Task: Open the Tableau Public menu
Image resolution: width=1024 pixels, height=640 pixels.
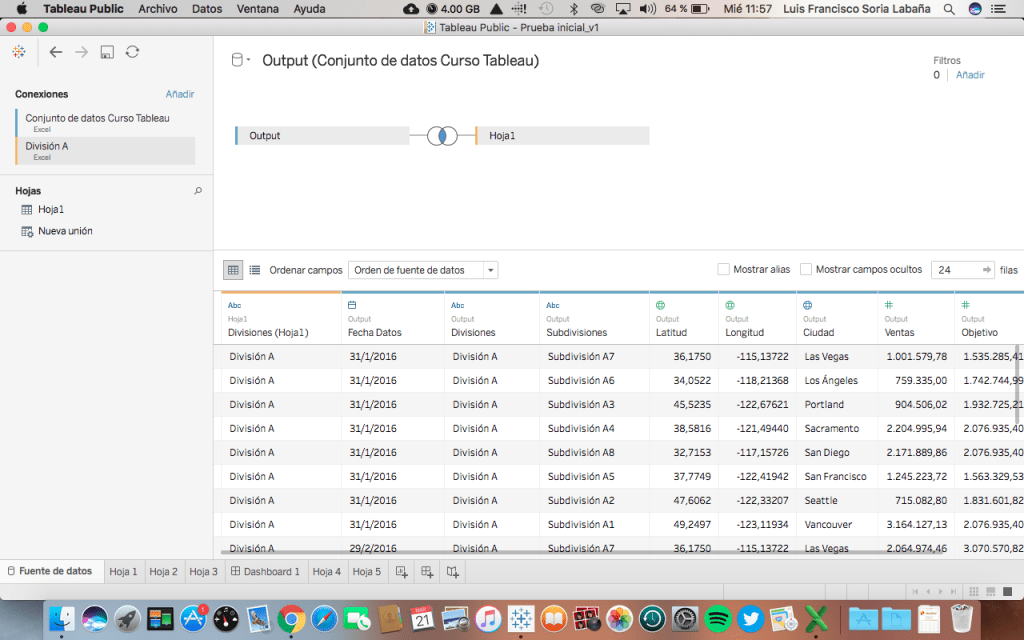Action: pos(83,9)
